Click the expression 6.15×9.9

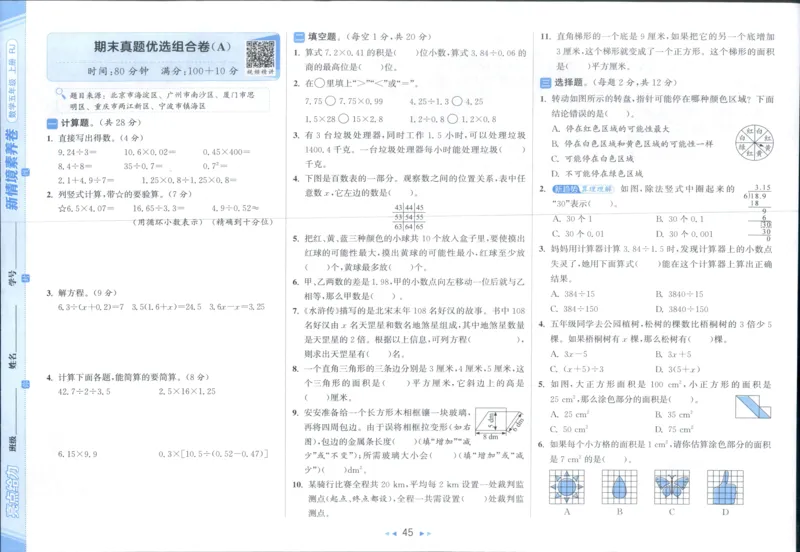pyautogui.click(x=78, y=454)
